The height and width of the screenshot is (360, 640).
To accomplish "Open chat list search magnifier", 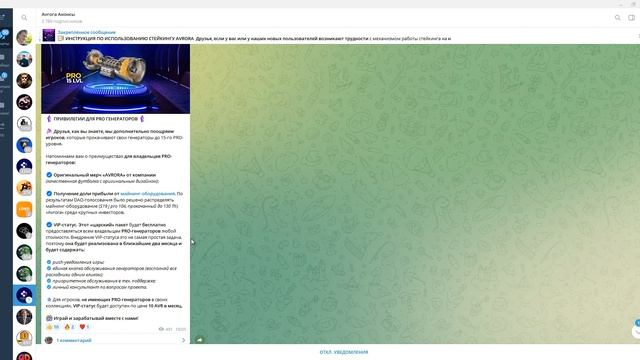I will pos(24,18).
